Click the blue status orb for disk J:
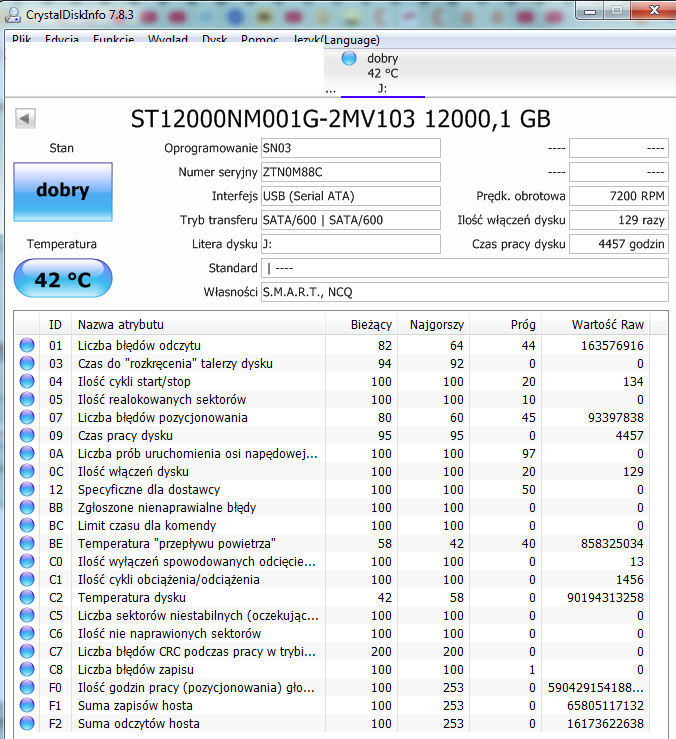 click(349, 58)
